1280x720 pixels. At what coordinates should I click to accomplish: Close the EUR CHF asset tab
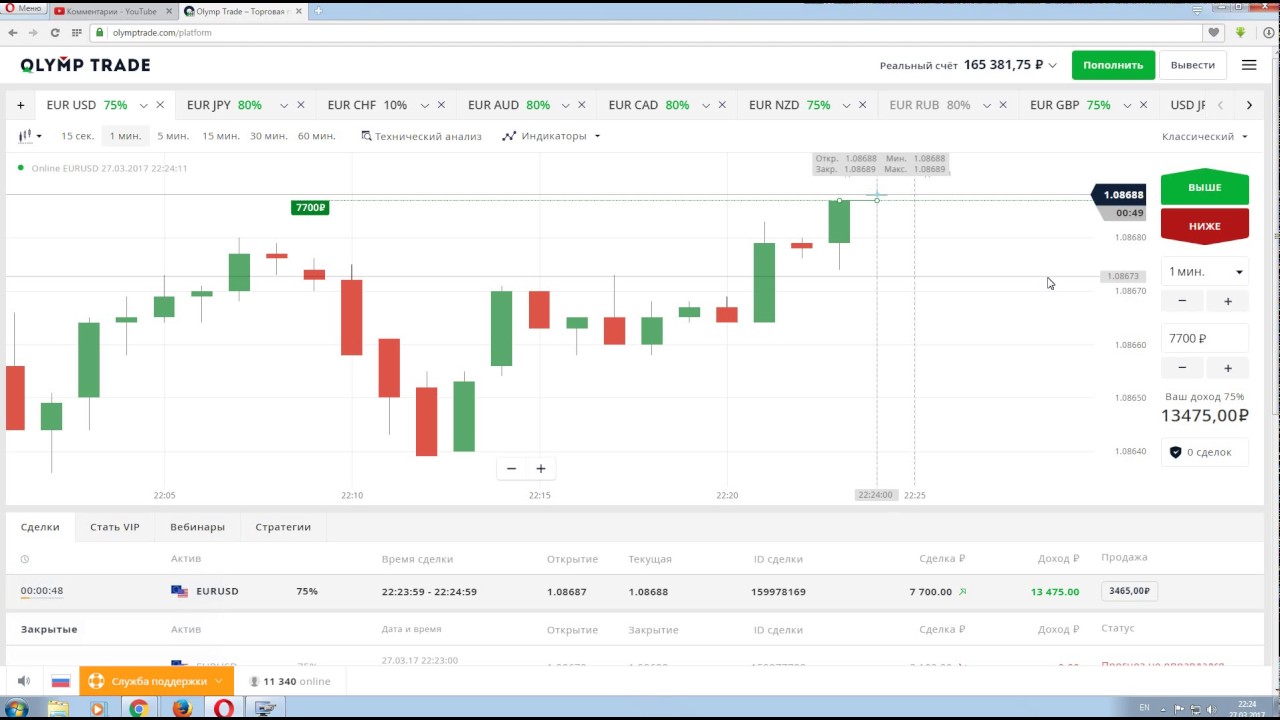pyautogui.click(x=441, y=105)
